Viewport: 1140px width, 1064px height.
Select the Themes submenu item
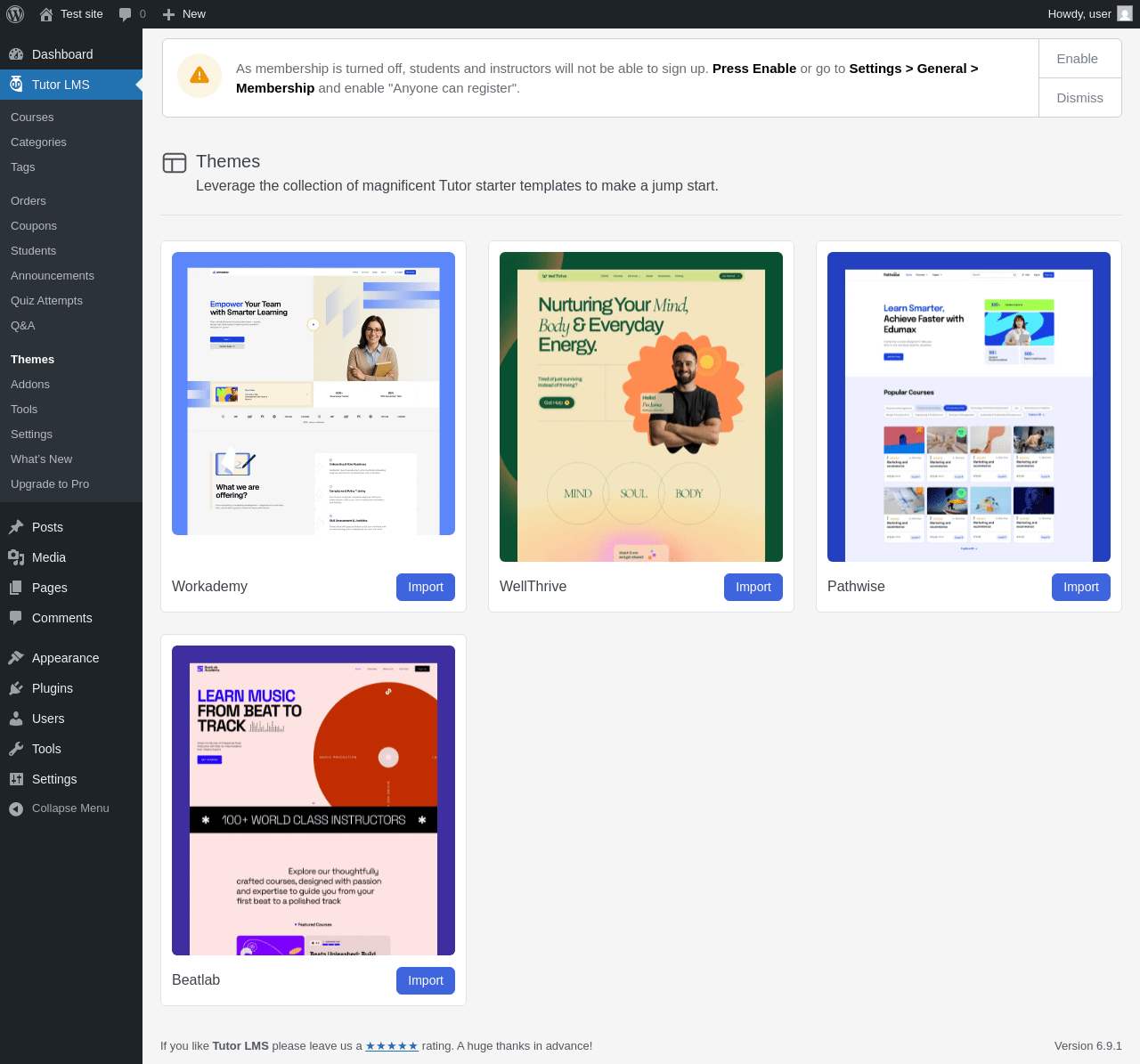(33, 360)
